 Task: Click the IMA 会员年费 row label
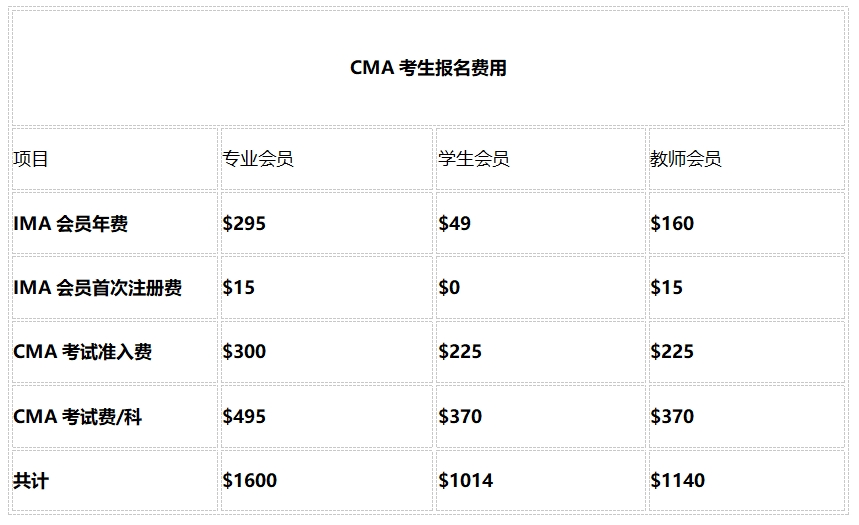(71, 223)
